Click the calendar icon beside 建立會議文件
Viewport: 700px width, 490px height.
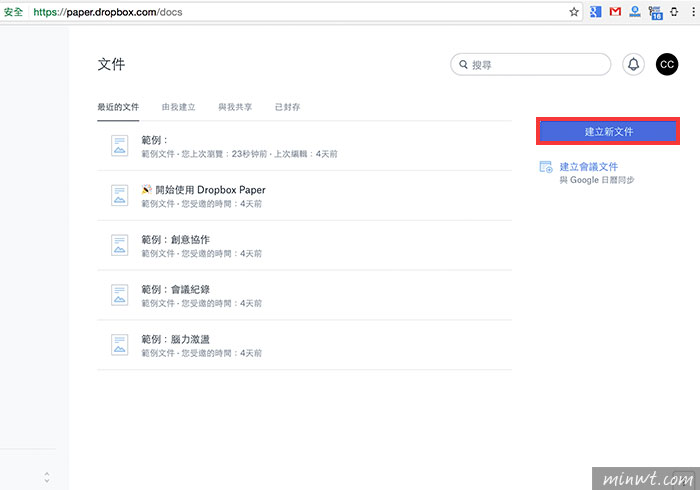coord(546,167)
